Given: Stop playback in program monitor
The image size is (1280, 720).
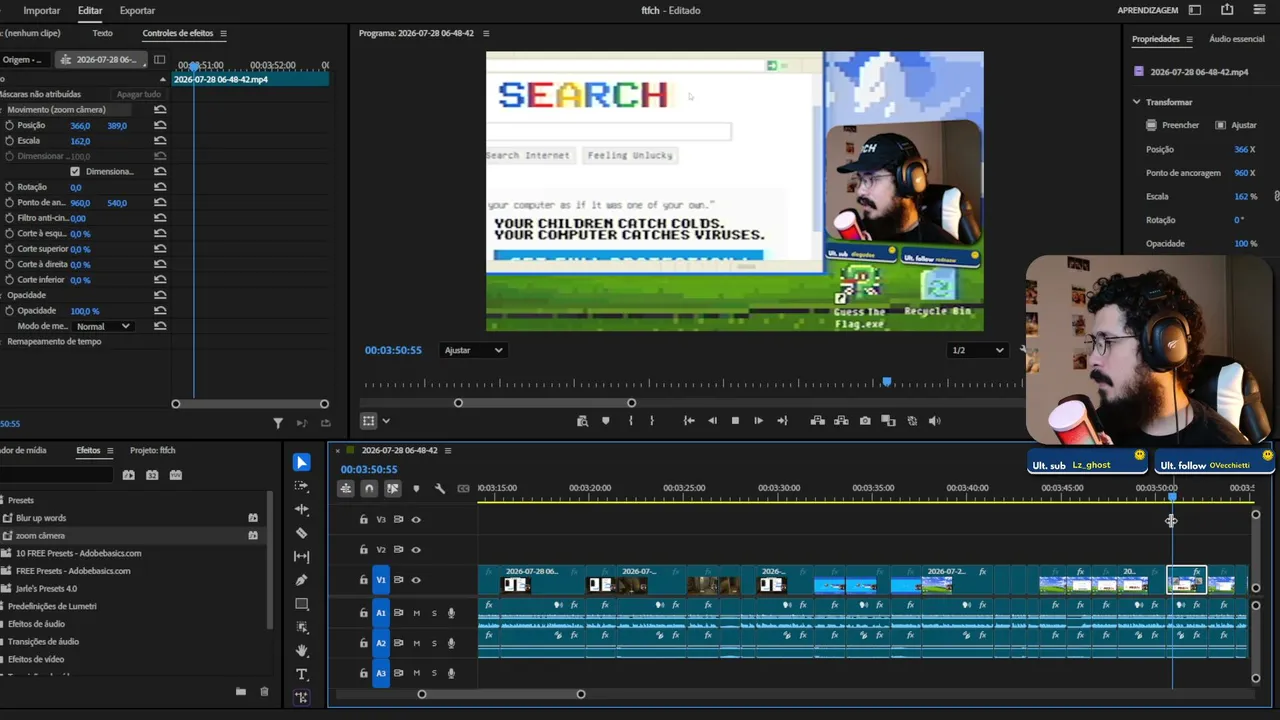Looking at the screenshot, I should click(x=735, y=421).
